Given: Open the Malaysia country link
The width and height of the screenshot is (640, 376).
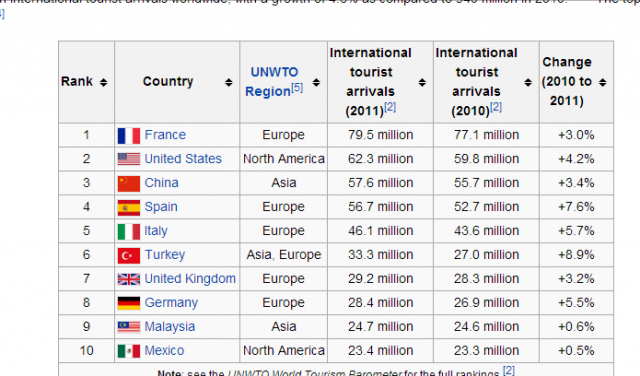Looking at the screenshot, I should [169, 327].
